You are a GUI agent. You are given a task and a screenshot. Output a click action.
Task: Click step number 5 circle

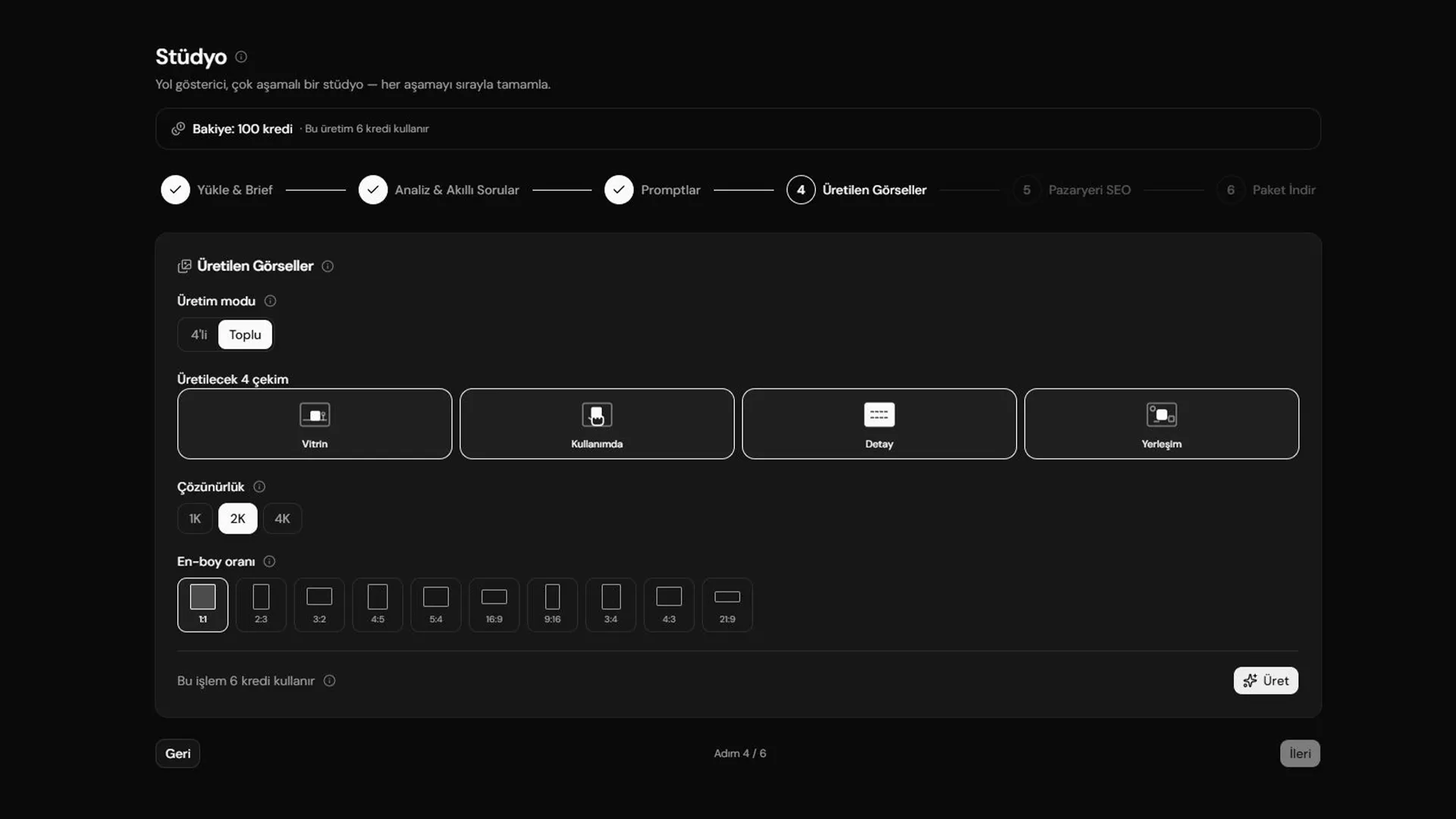click(1027, 190)
